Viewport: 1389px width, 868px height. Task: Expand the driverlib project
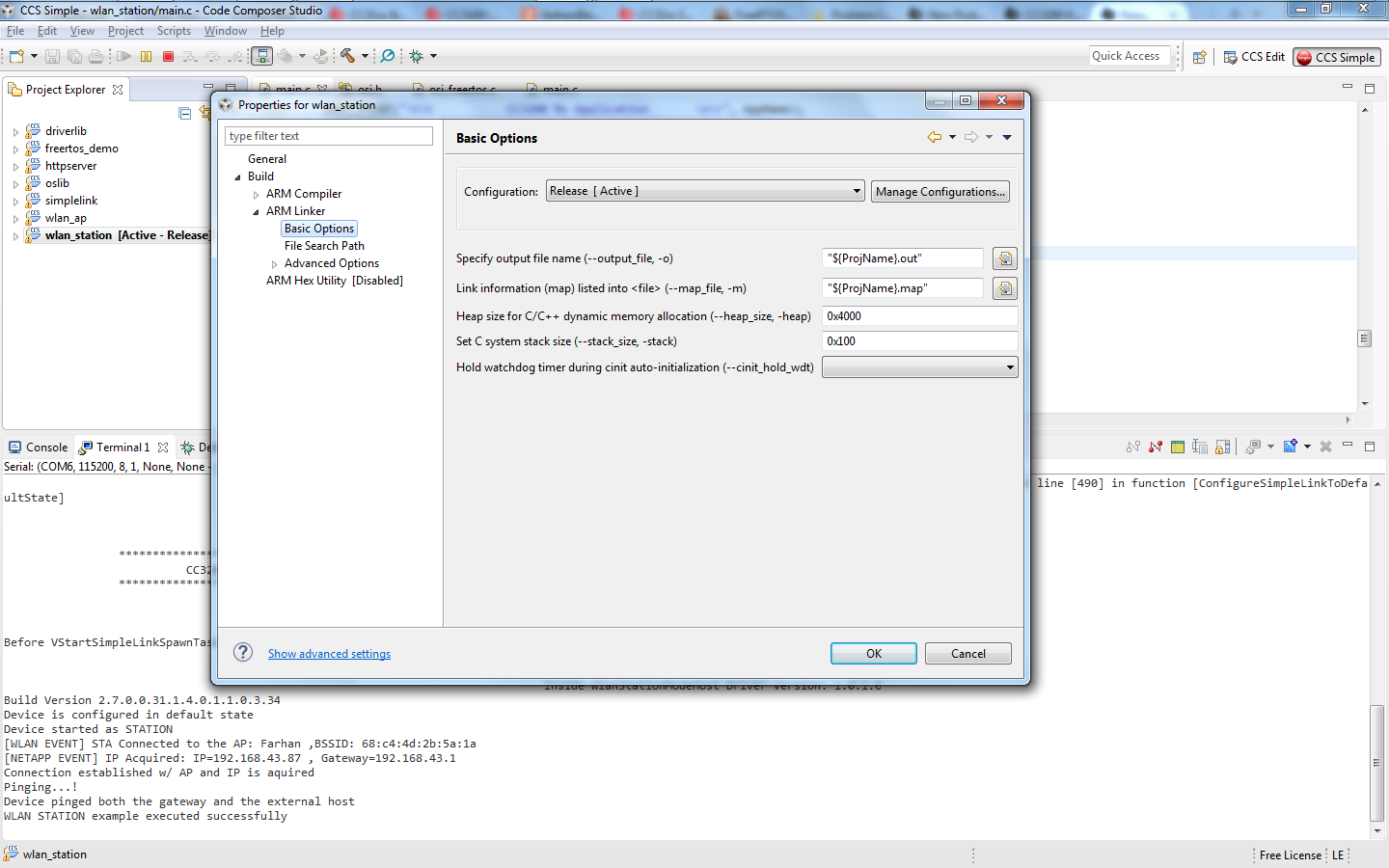(15, 132)
